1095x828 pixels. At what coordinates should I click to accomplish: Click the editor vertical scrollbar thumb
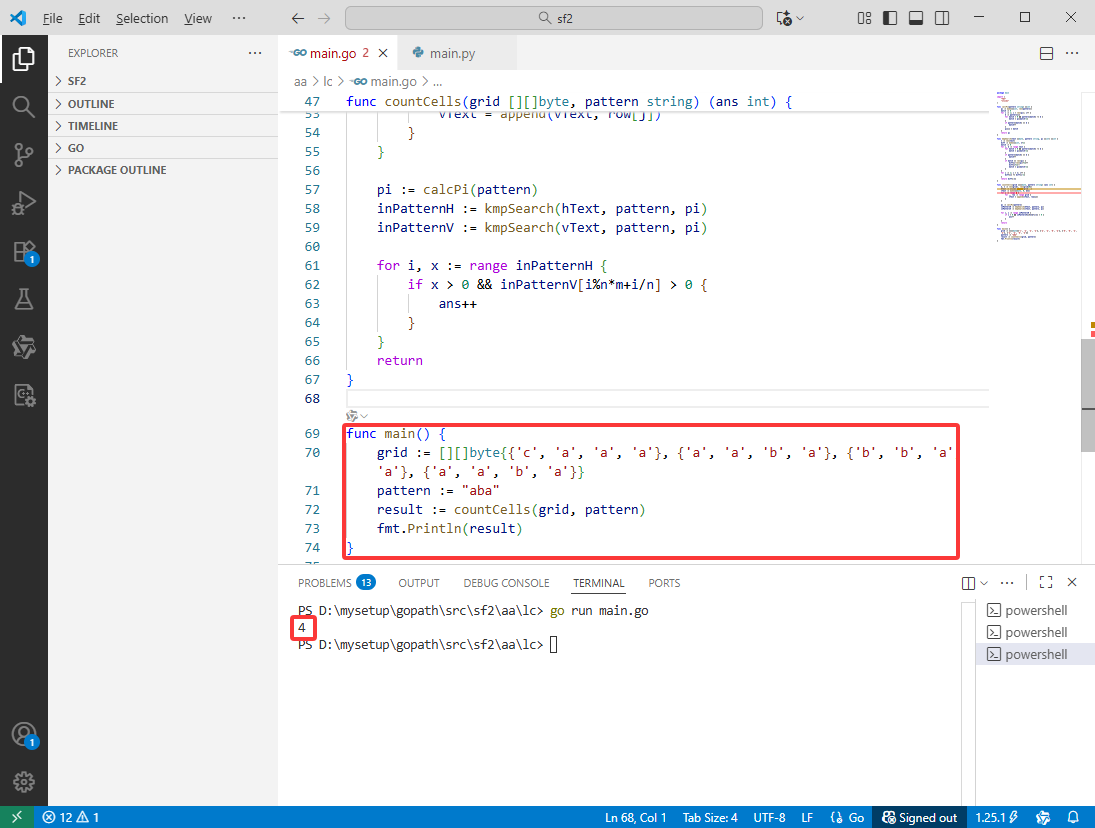coord(1088,397)
